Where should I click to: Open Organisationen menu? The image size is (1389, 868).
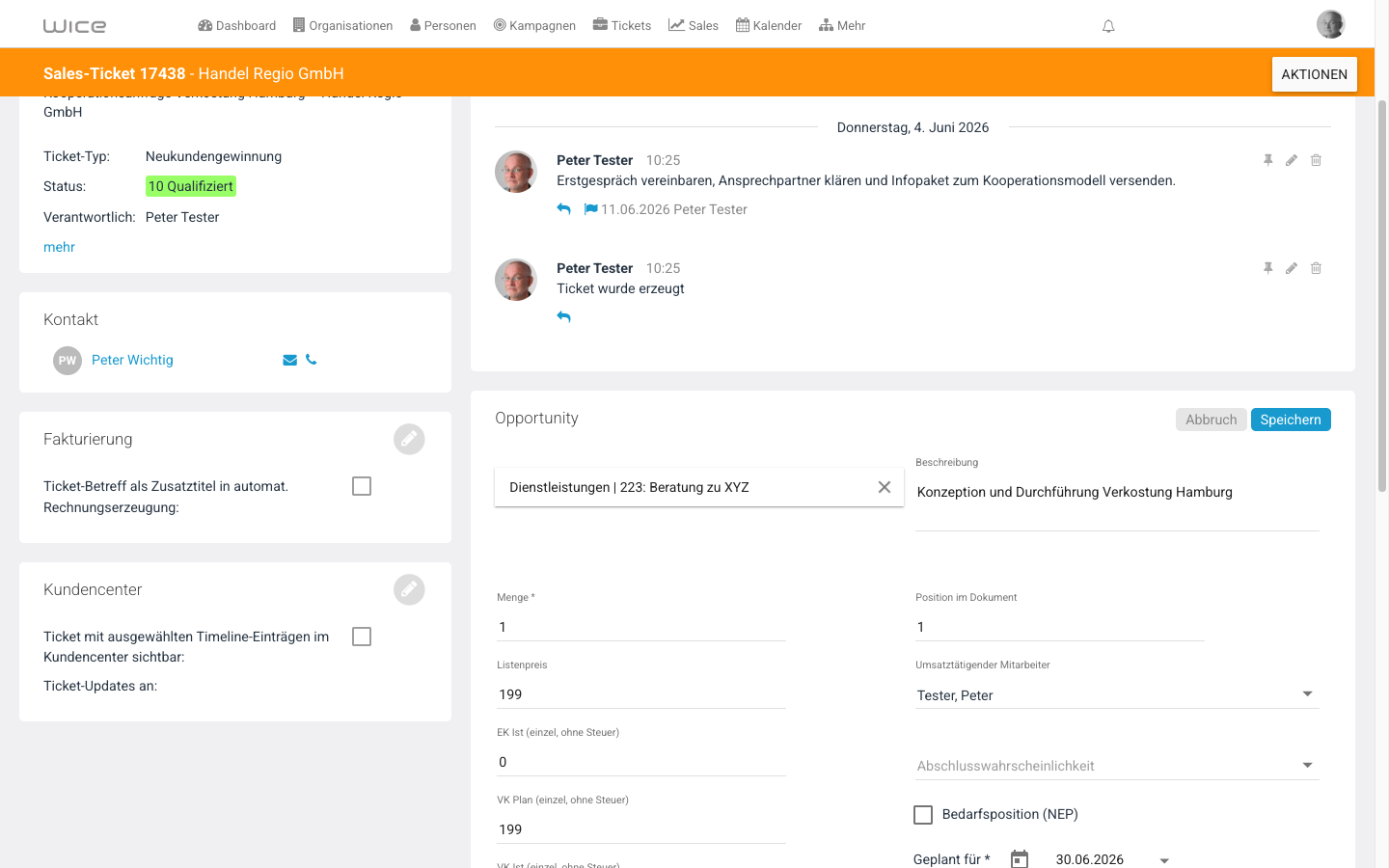coord(342,25)
